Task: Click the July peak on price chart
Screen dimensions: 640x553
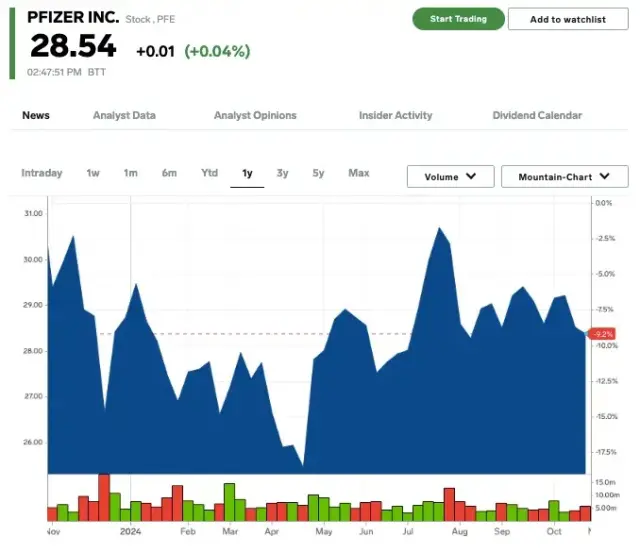Action: [439, 229]
